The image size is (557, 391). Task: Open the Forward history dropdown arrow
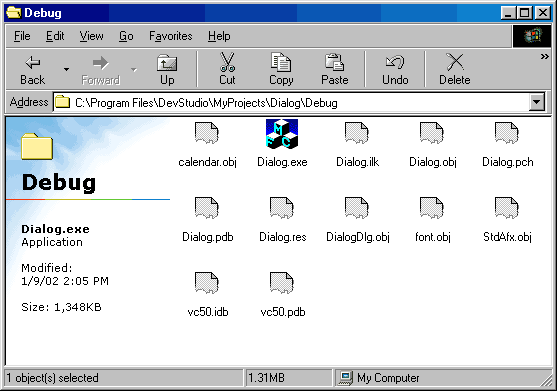pyautogui.click(x=134, y=70)
